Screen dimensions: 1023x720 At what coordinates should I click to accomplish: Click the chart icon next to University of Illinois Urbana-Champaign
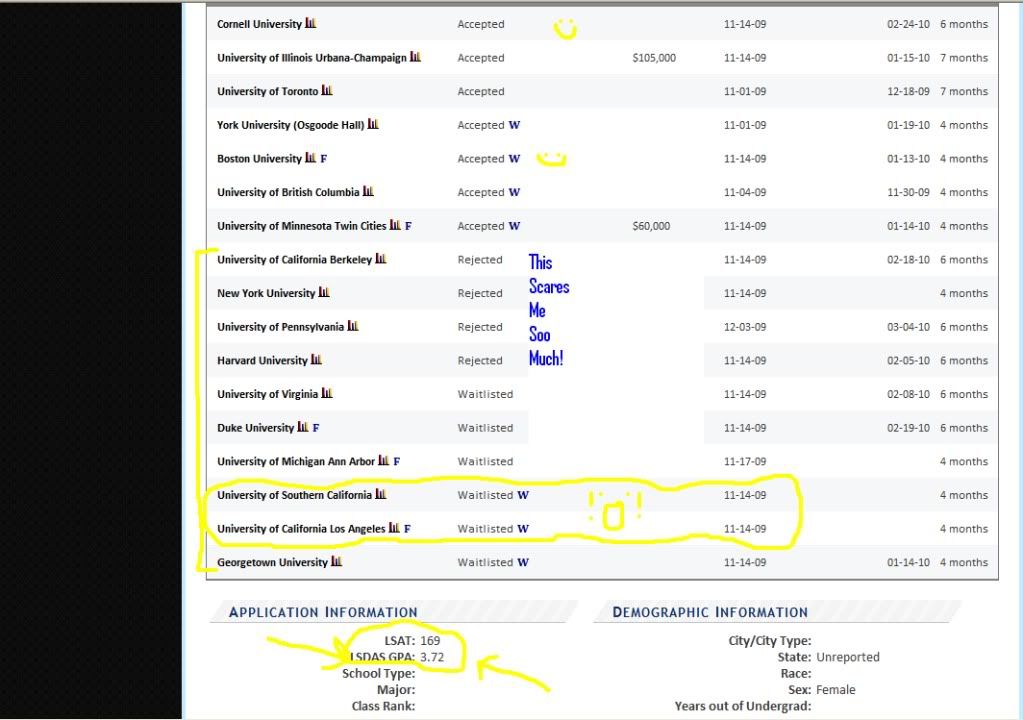416,57
